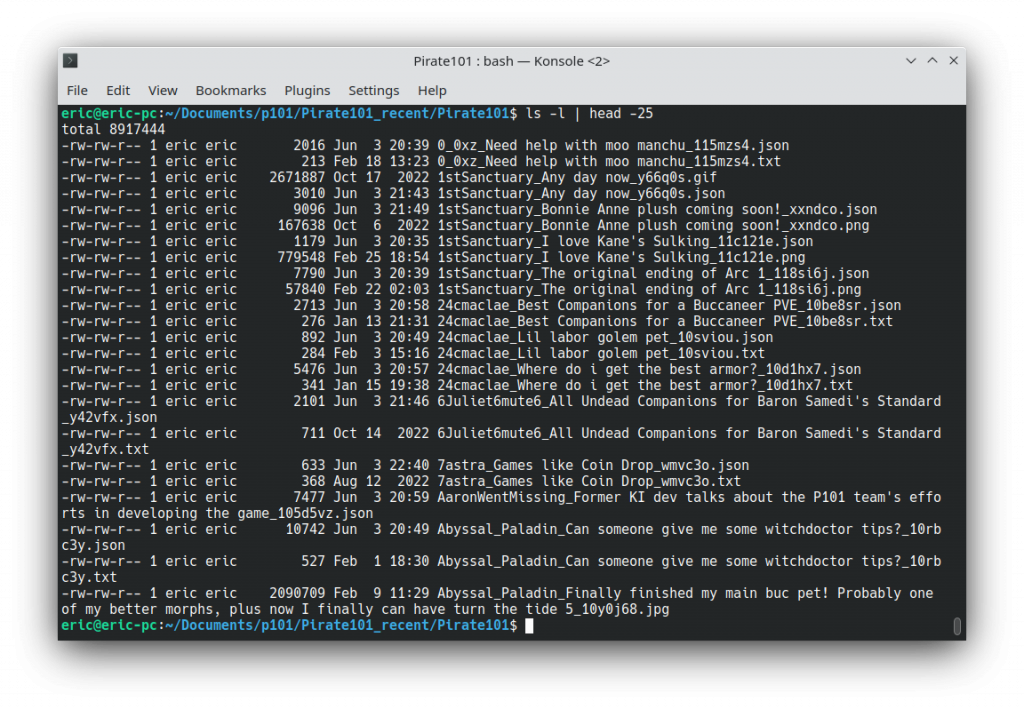Click the path in the bottom prompt
1024x709 pixels.
(x=337, y=625)
